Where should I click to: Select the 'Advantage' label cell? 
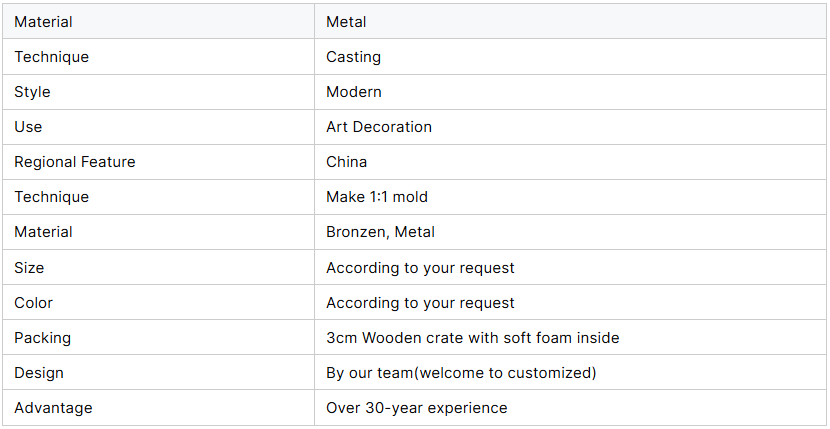(x=159, y=408)
